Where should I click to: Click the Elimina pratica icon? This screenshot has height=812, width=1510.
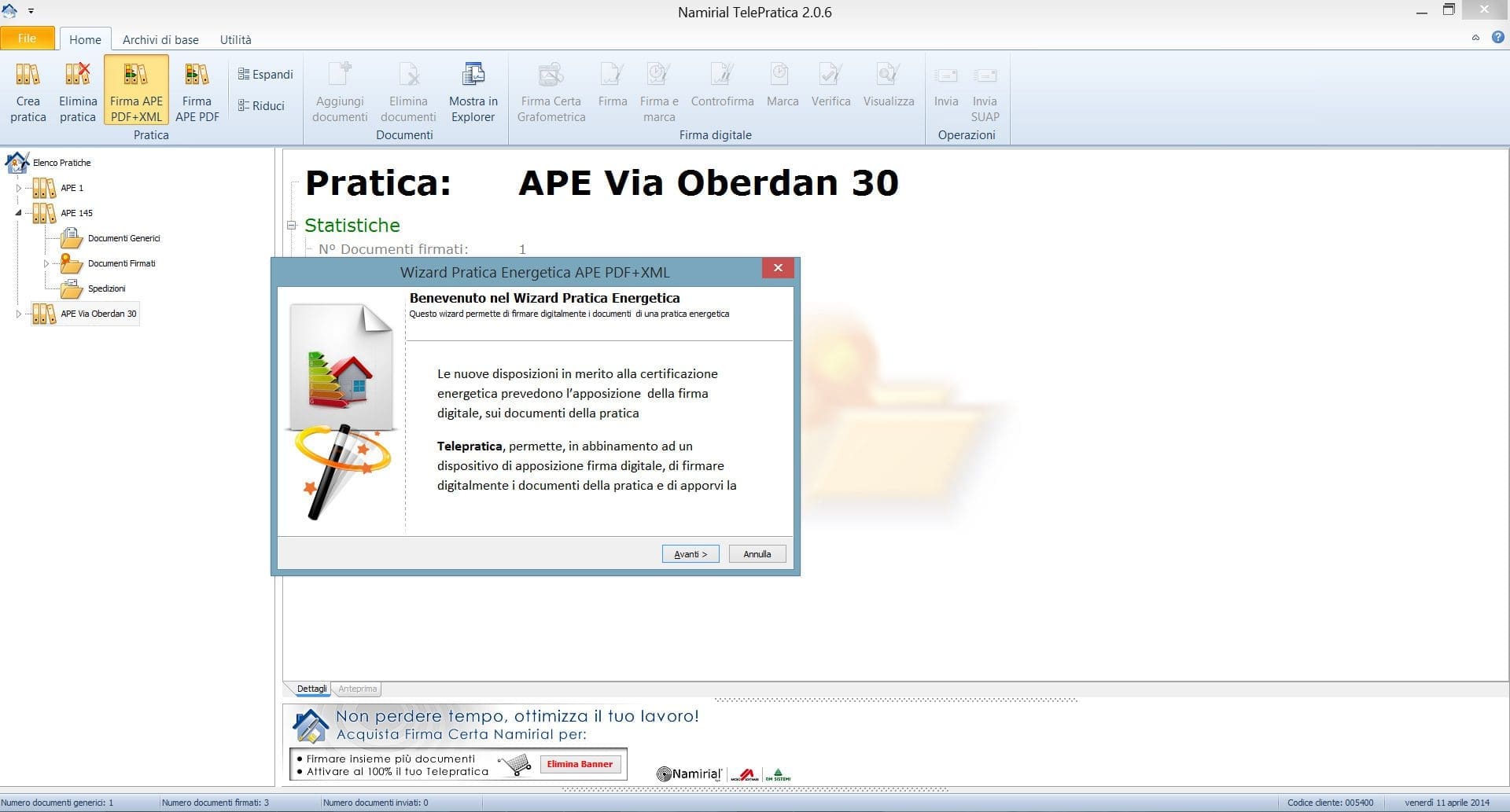[x=78, y=93]
